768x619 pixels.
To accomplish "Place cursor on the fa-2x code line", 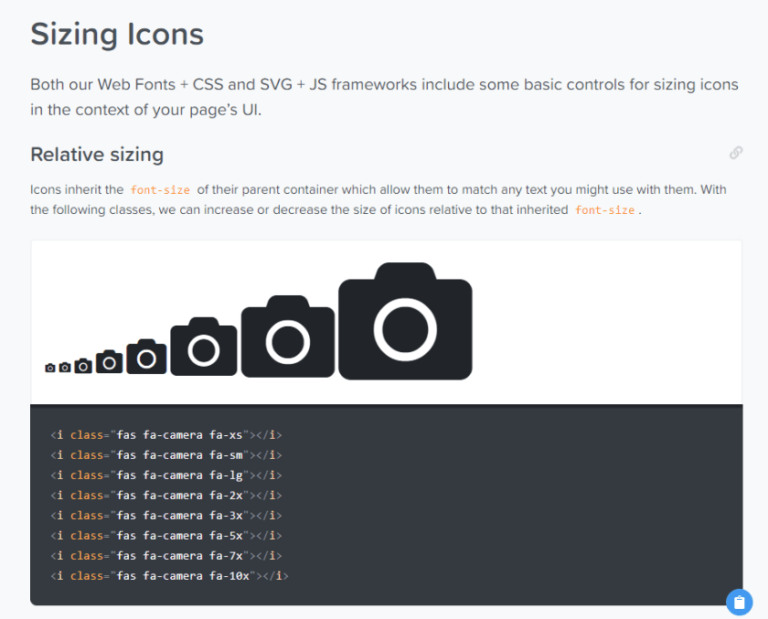I will [x=166, y=495].
